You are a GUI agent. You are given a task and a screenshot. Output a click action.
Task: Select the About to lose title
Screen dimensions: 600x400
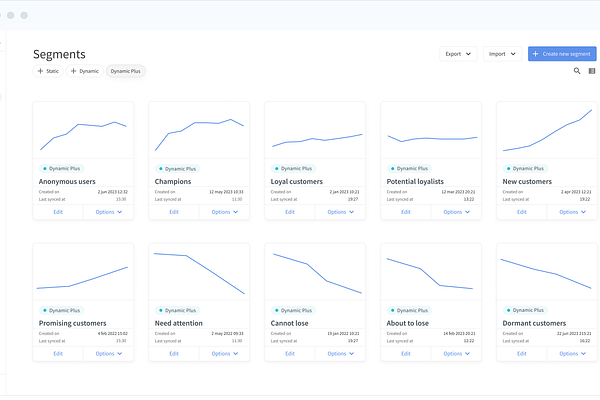pos(408,323)
